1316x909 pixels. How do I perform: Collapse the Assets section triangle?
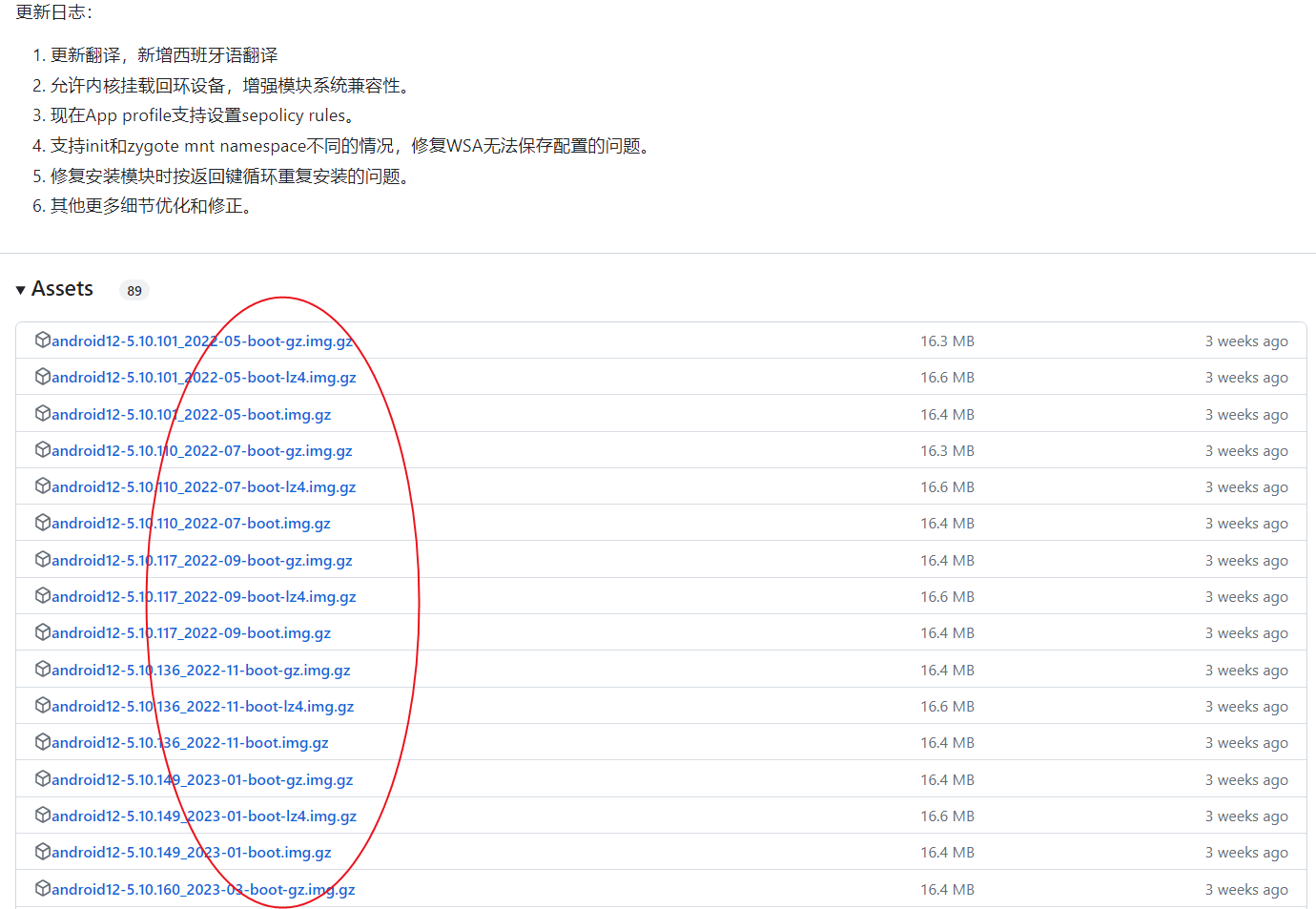20,290
